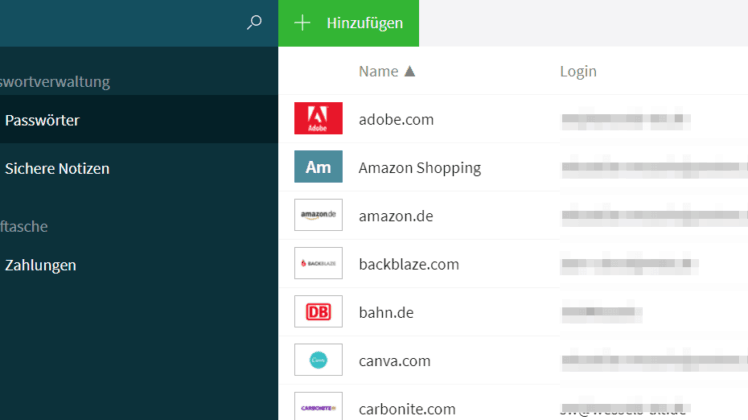Click the Backblaze logo icon
The width and height of the screenshot is (748, 420).
318,263
